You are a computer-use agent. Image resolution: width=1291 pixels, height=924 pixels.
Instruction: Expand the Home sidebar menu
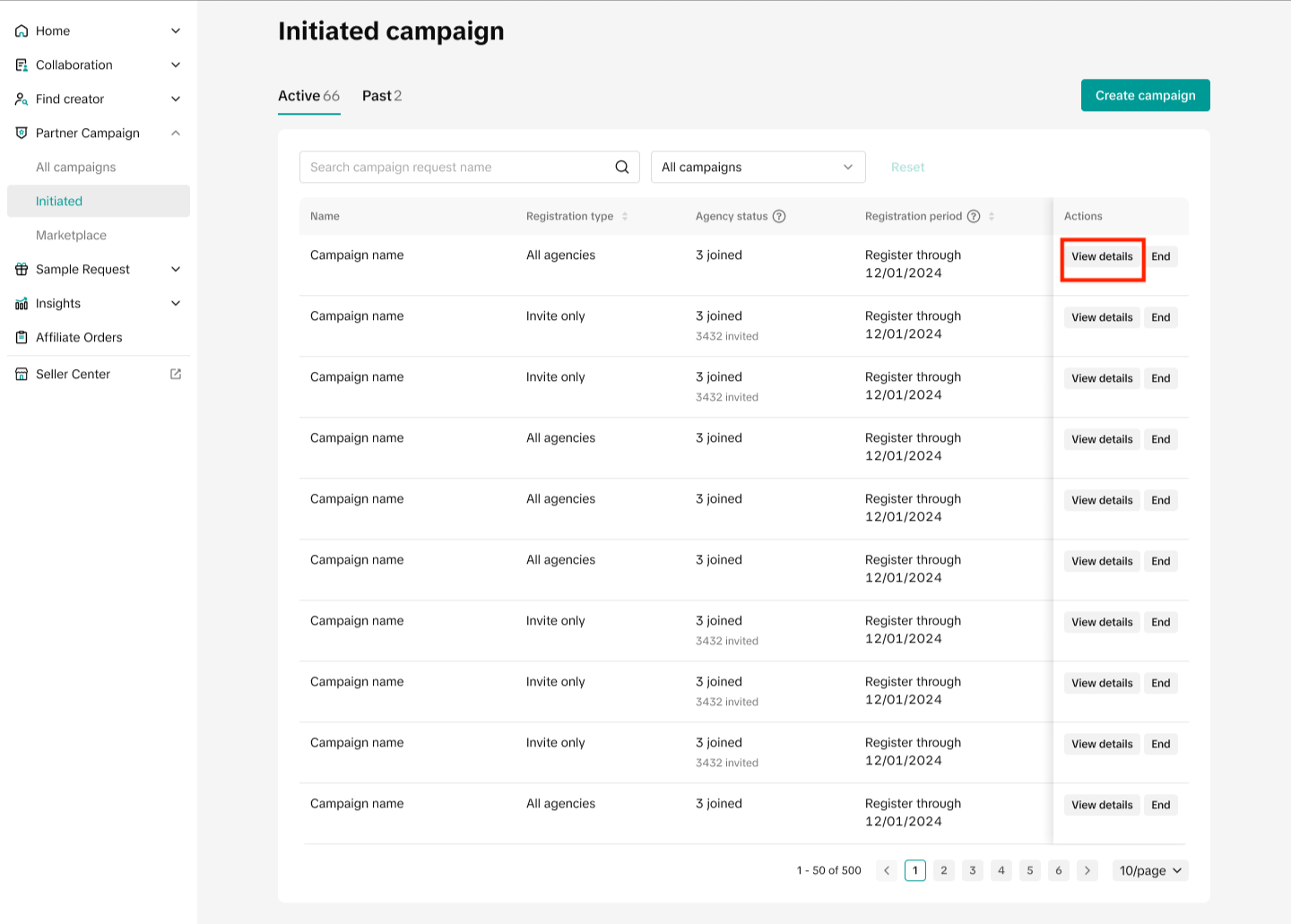pyautogui.click(x=176, y=30)
